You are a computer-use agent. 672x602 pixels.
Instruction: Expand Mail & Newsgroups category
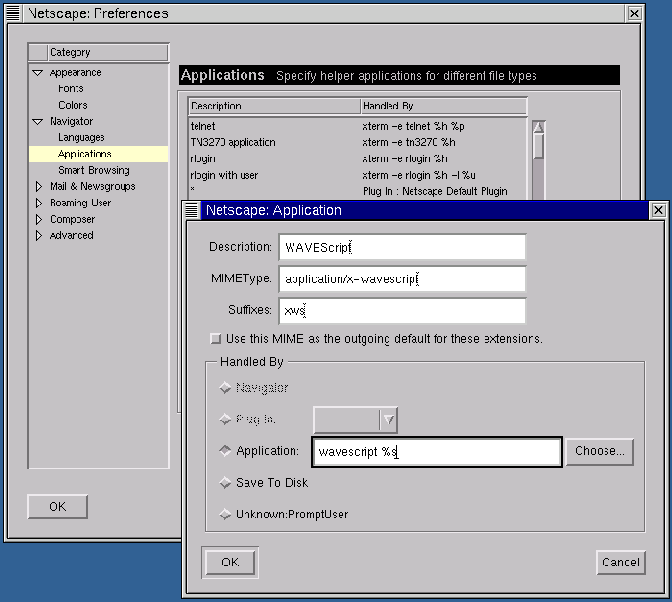[39, 186]
